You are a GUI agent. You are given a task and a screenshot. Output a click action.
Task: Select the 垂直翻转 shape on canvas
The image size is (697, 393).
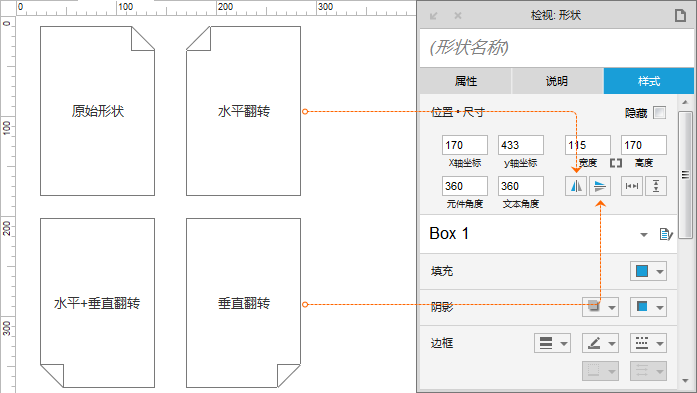click(243, 303)
